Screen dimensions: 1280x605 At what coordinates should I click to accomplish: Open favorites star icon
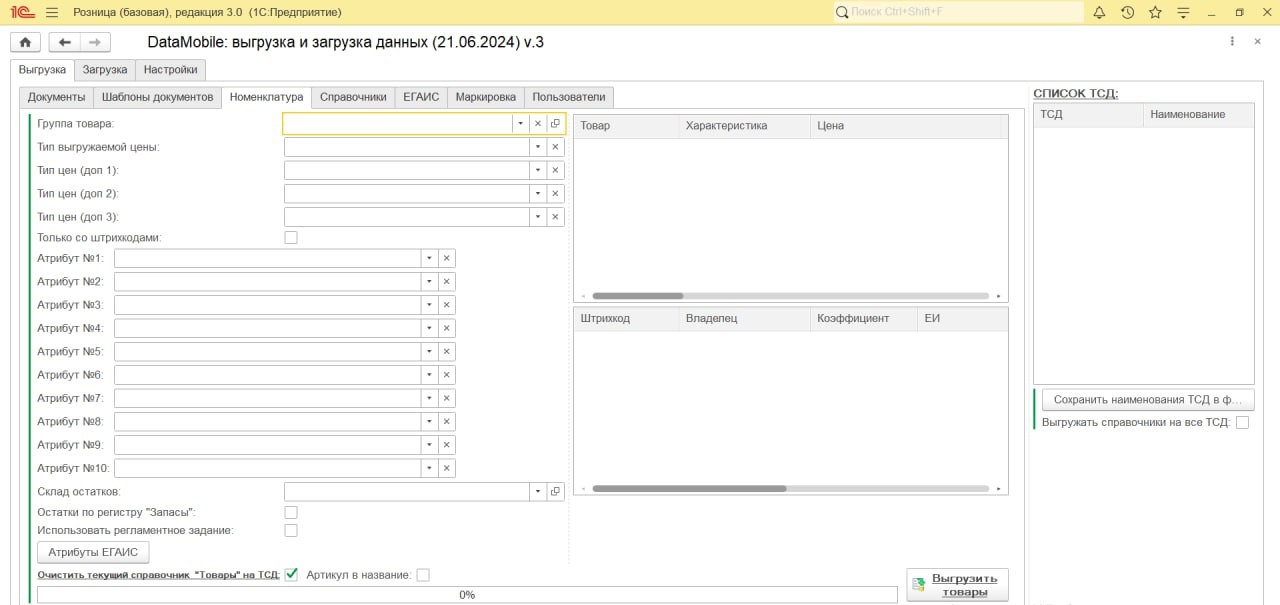[x=1155, y=12]
